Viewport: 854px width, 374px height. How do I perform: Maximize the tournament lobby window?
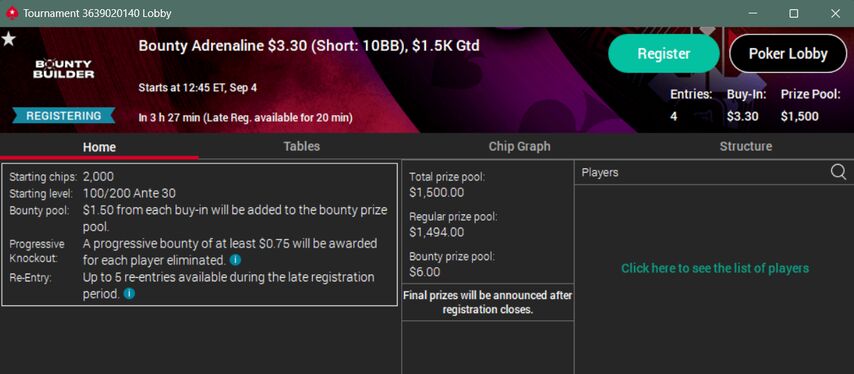pyautogui.click(x=794, y=14)
